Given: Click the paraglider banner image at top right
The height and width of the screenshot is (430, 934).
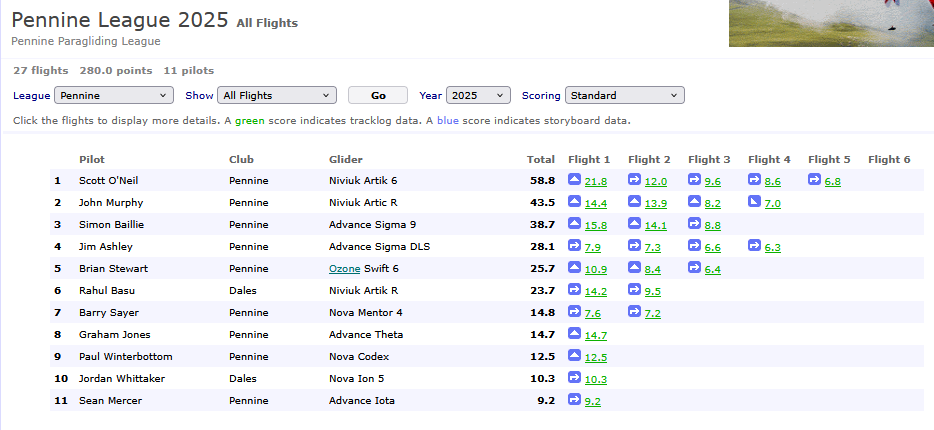Looking at the screenshot, I should 831,23.
